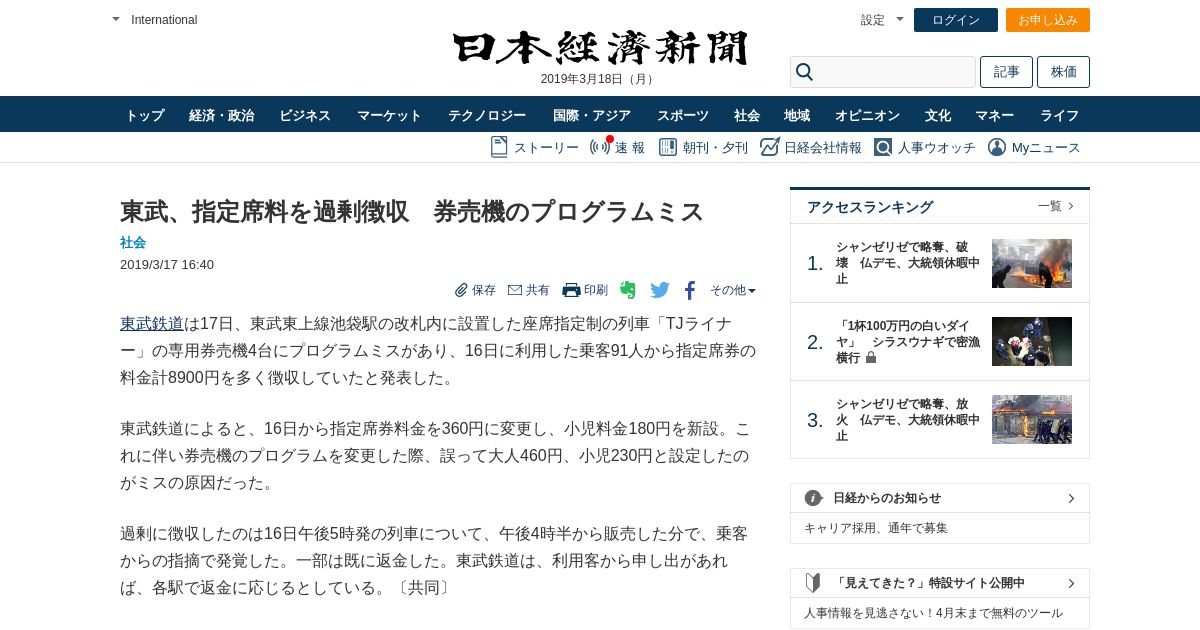Click the 日本経済新聞 logo

click(600, 48)
